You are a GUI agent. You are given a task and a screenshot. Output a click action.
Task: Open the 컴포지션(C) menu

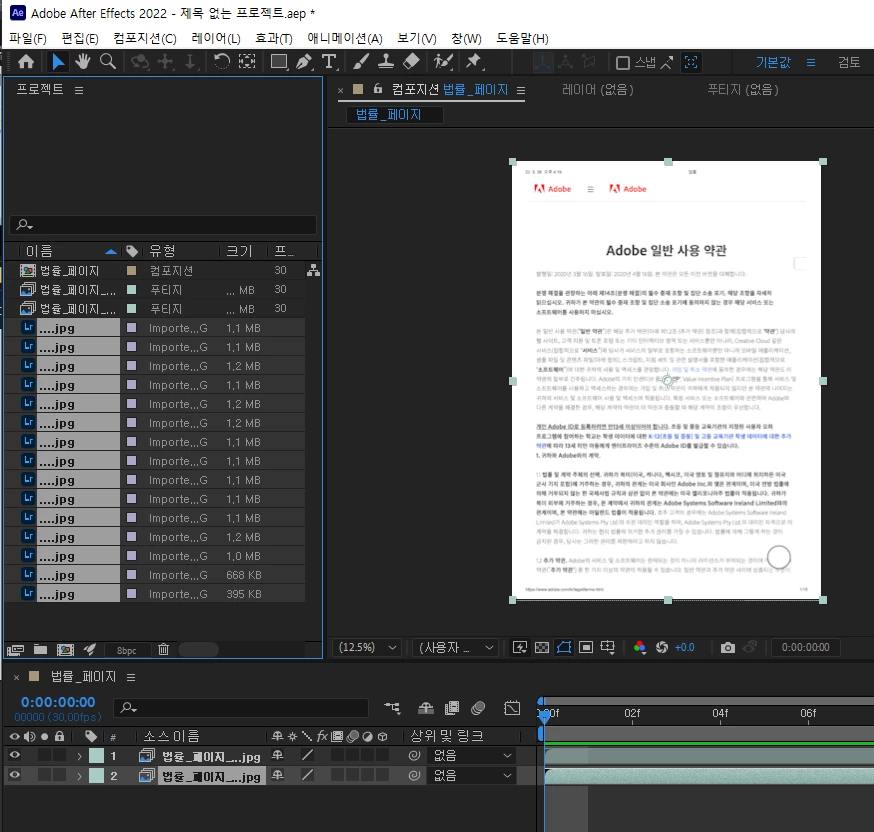coord(145,38)
